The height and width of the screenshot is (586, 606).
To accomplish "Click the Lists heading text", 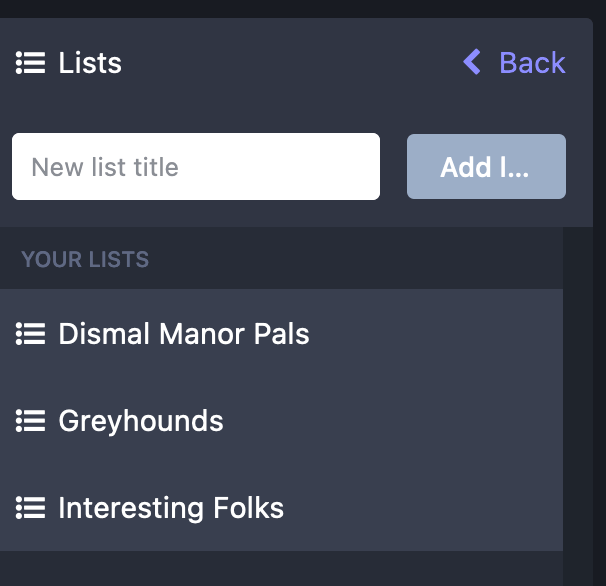I will click(x=90, y=63).
